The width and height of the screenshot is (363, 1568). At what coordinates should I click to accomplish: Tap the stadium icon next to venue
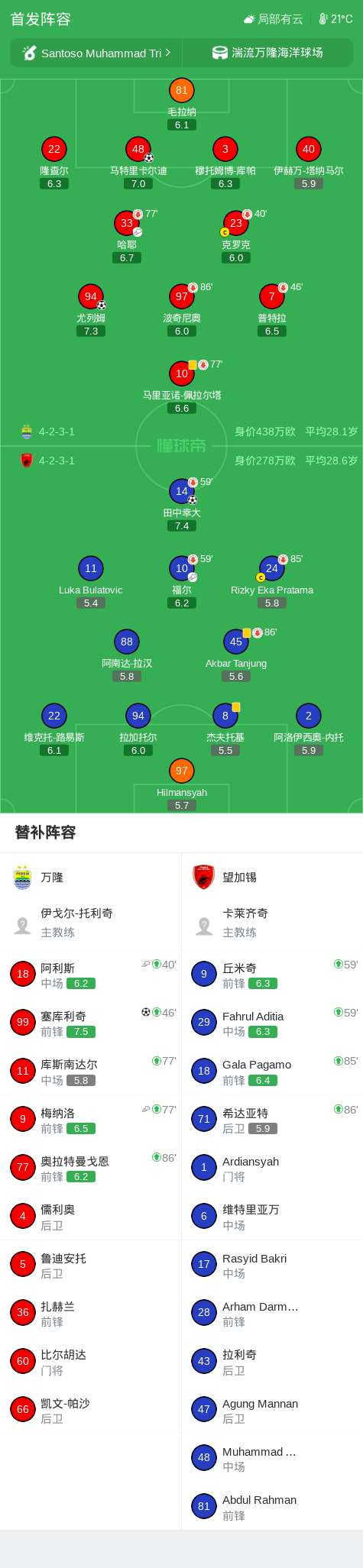point(219,53)
